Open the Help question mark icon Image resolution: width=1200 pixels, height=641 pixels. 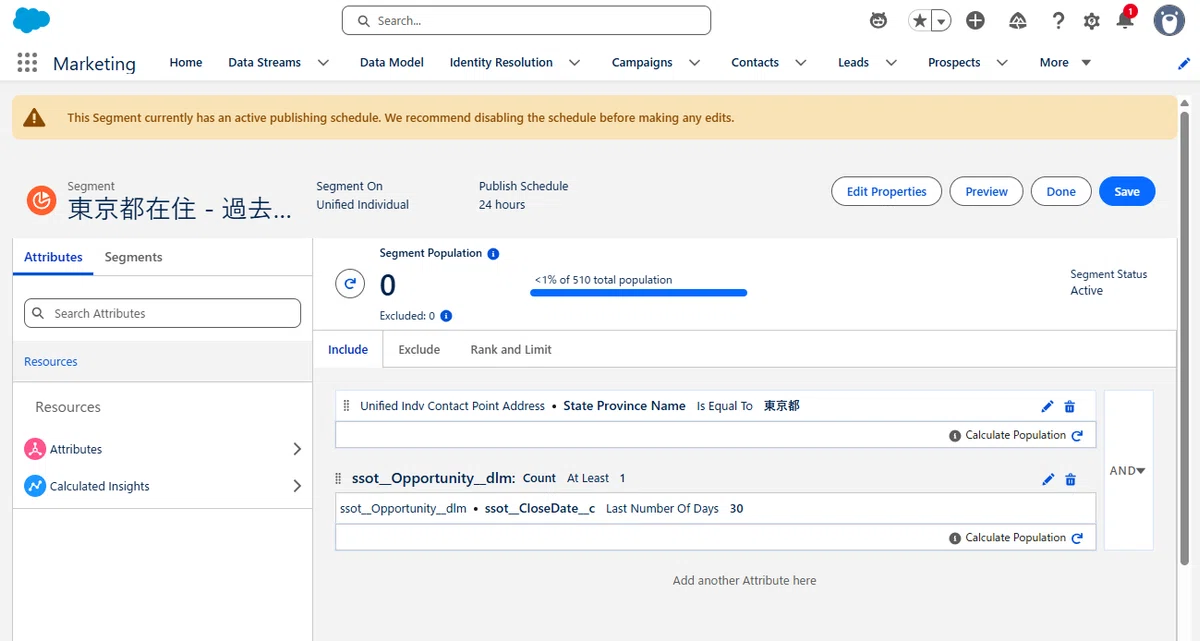[1059, 20]
